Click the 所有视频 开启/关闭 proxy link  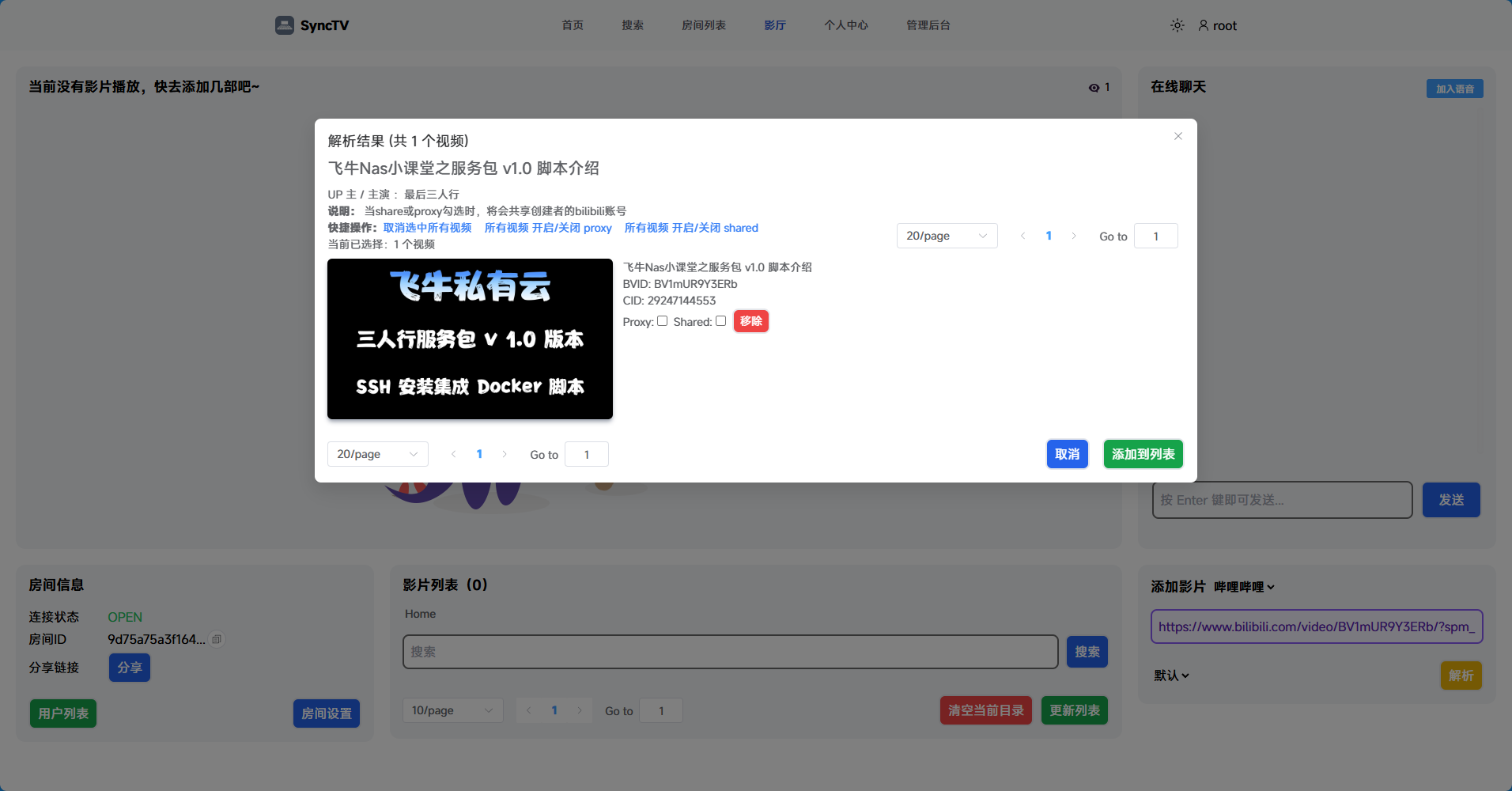pos(548,228)
